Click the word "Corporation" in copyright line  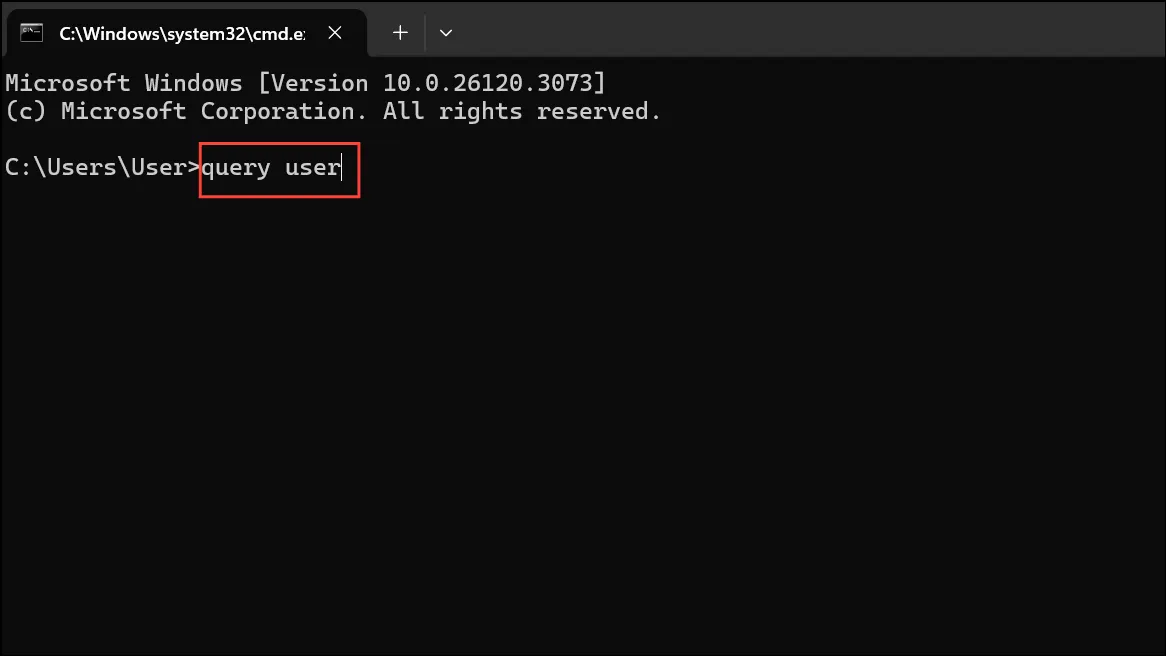pyautogui.click(x=283, y=112)
